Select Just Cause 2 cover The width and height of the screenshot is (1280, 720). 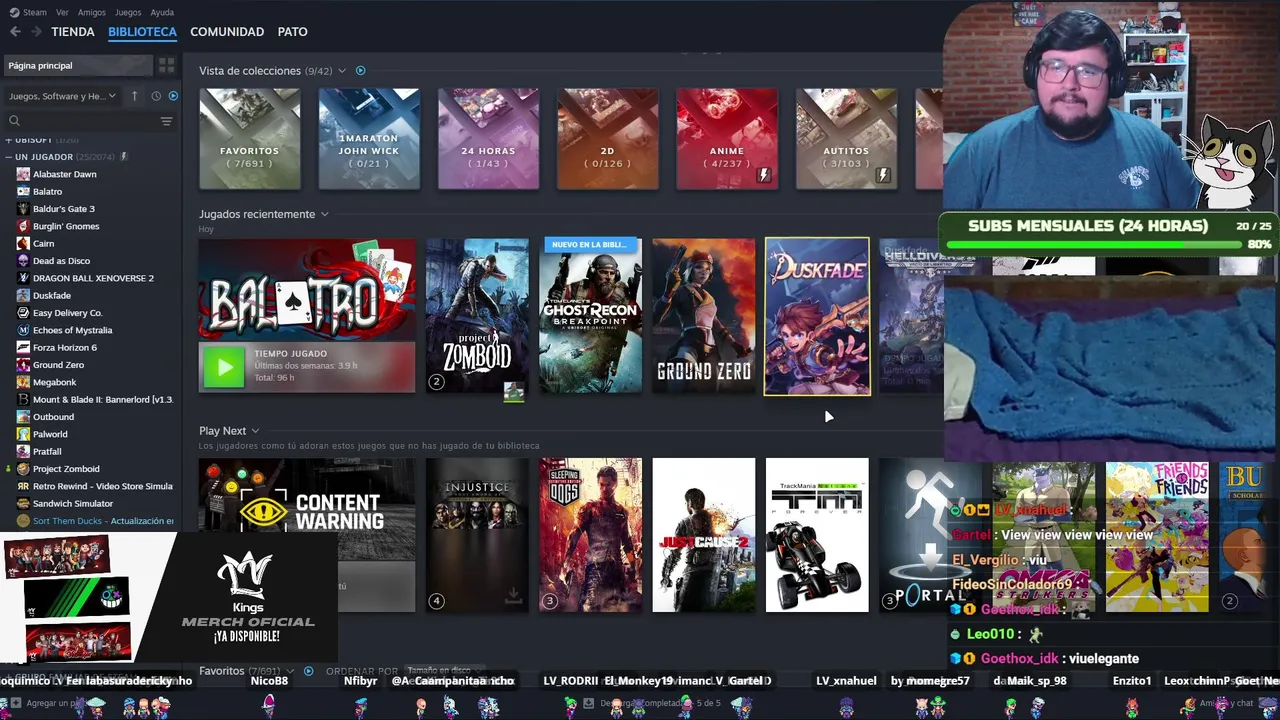point(704,535)
